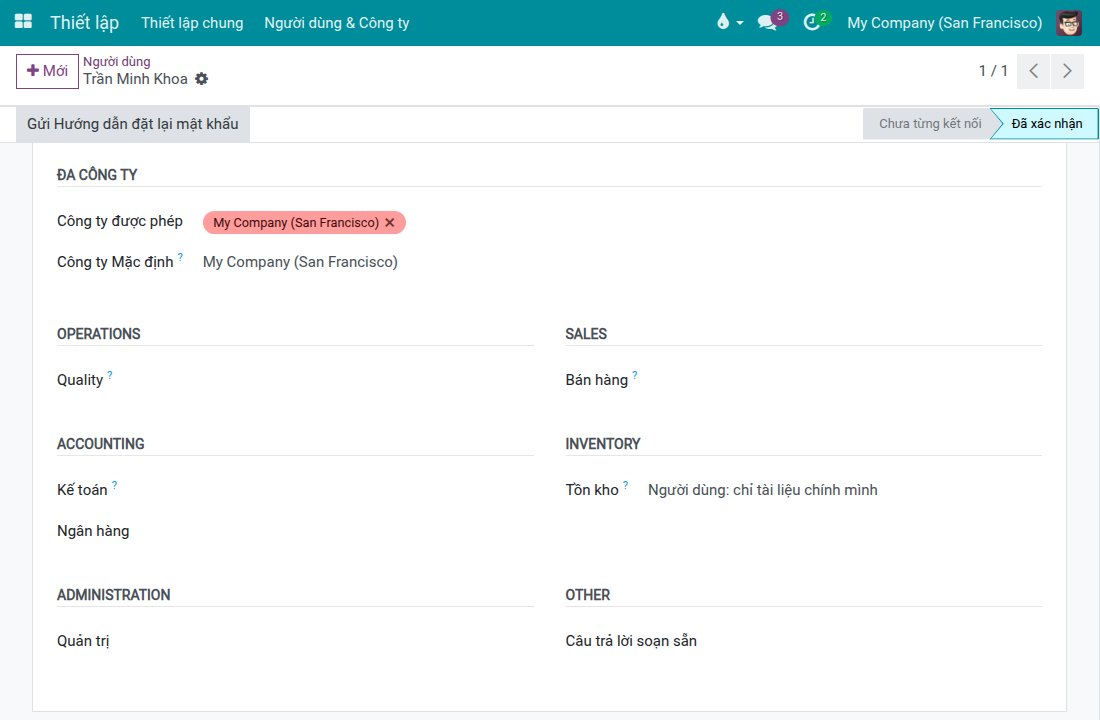Go to next record arrow
1100x720 pixels.
coord(1067,71)
